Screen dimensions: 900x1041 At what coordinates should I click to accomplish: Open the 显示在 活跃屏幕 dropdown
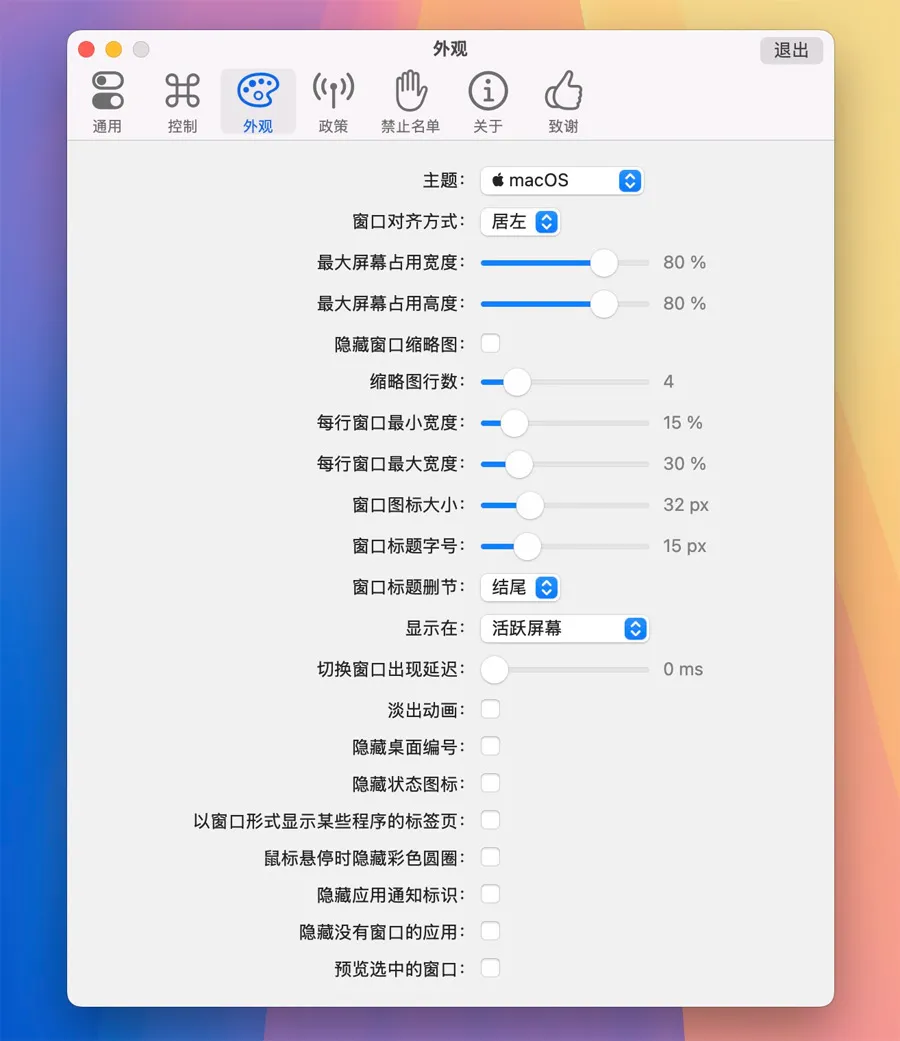coord(564,629)
